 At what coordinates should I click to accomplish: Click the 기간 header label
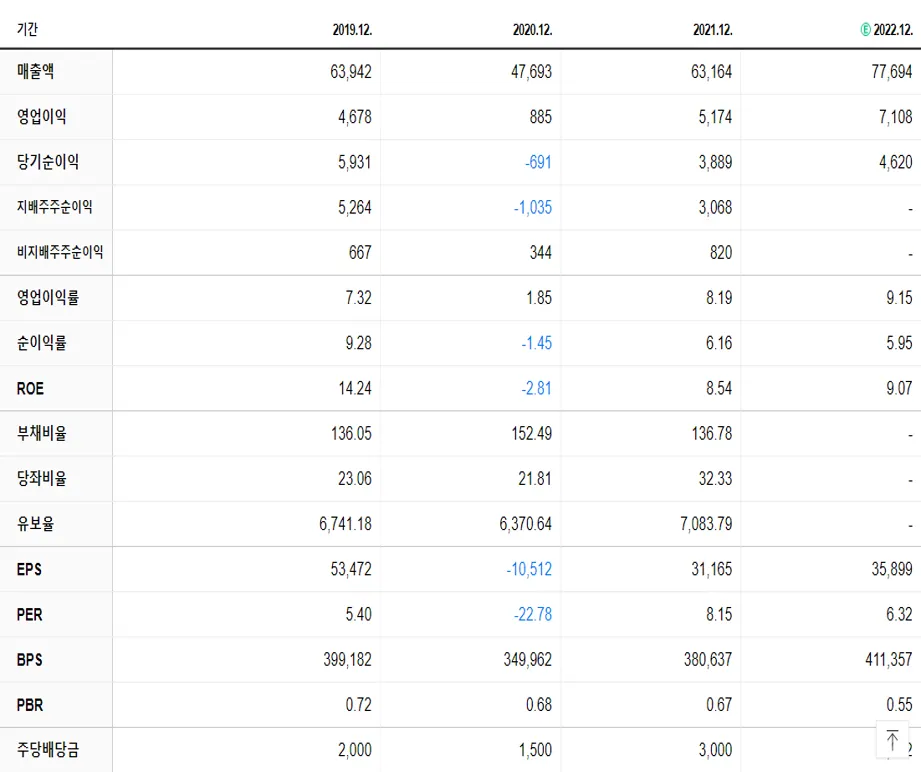27,29
